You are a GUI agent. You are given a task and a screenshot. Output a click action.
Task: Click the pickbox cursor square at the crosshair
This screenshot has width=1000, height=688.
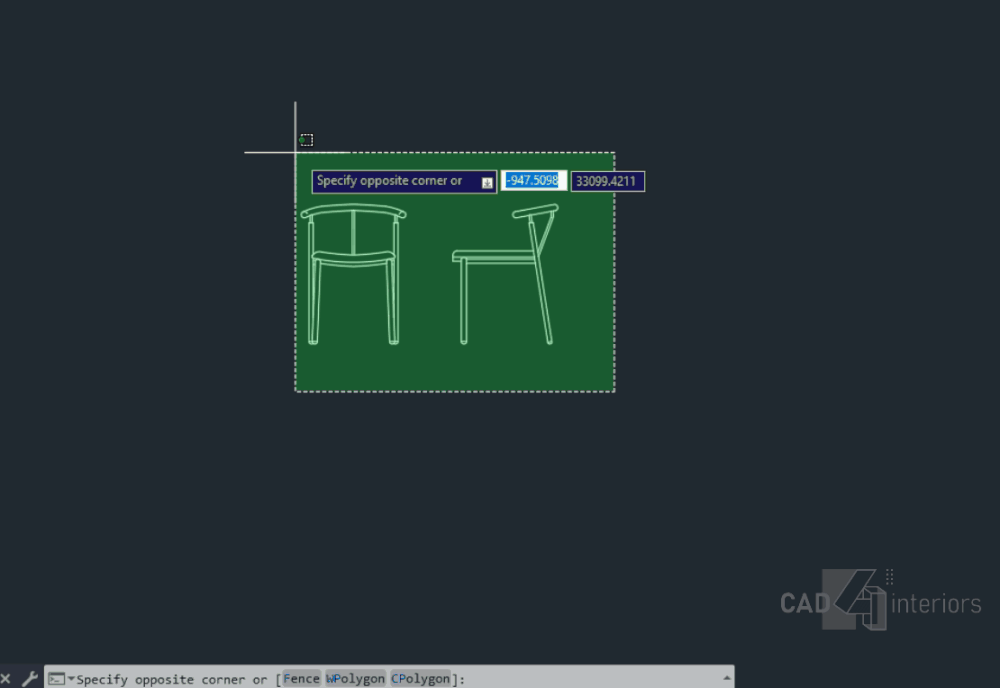pyautogui.click(x=306, y=140)
